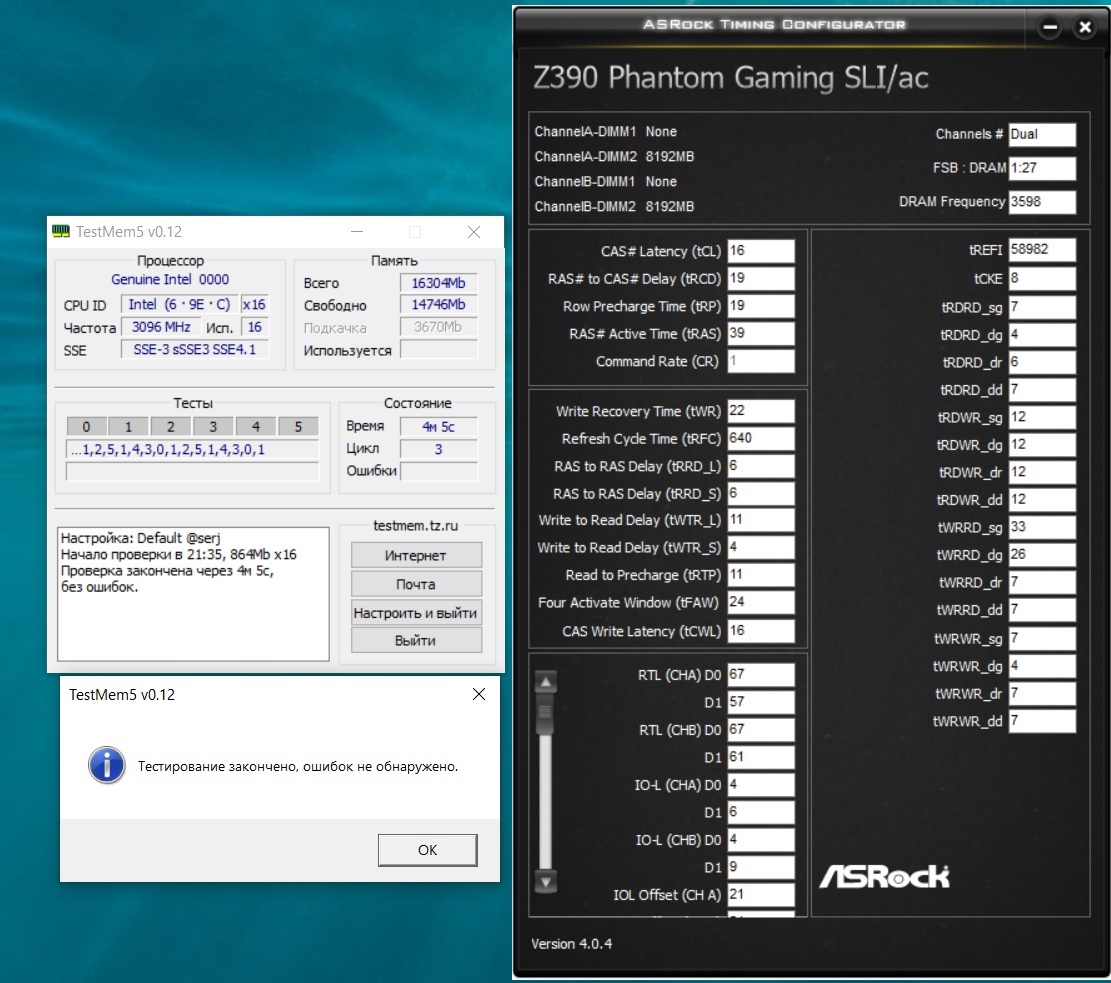
Task: Click the Read to Precharge (tRTP) field
Action: pos(761,575)
